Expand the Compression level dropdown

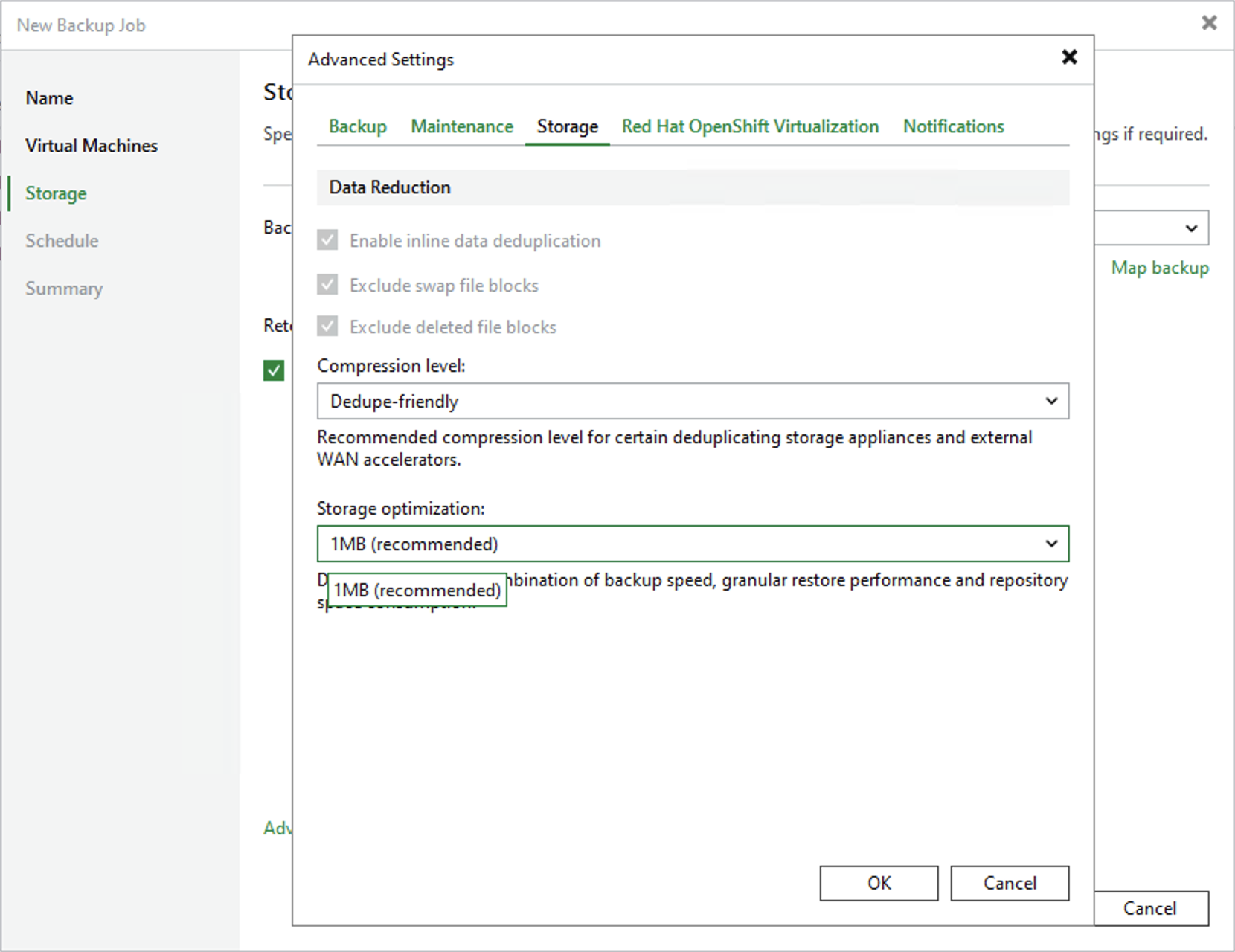pos(693,402)
